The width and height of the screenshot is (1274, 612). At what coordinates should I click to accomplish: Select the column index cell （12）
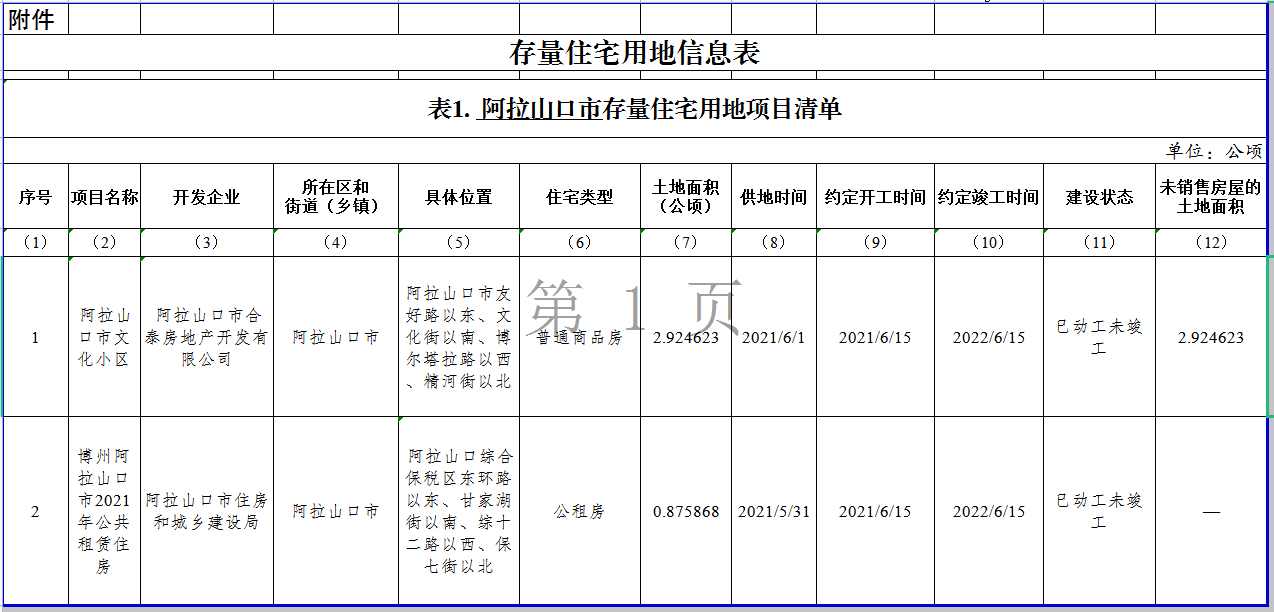(1211, 242)
